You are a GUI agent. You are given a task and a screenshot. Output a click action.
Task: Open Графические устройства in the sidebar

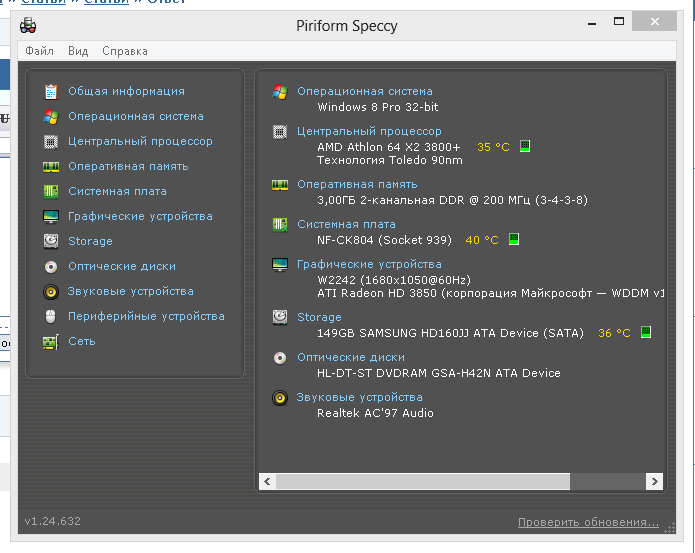(x=140, y=216)
